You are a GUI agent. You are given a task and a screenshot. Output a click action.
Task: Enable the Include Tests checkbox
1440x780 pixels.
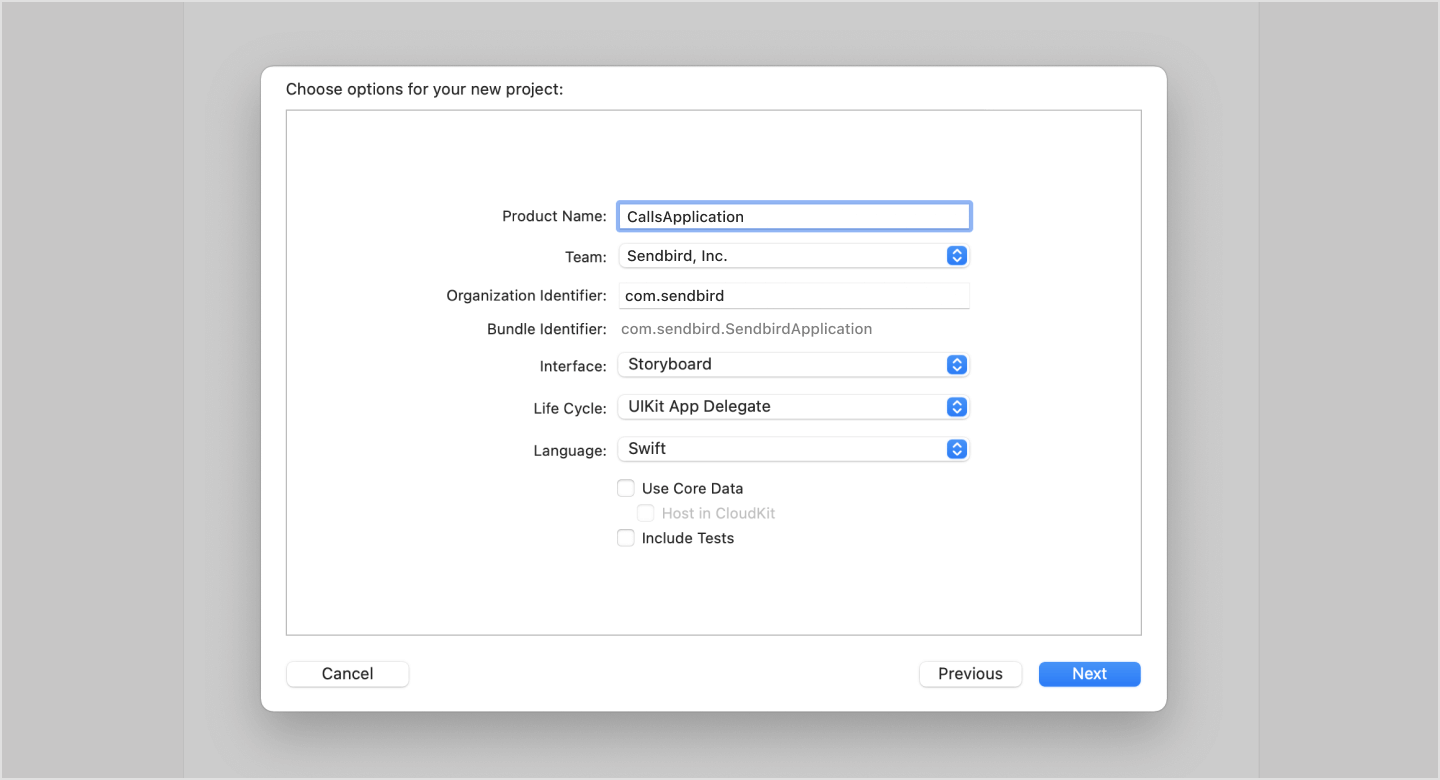pos(625,538)
